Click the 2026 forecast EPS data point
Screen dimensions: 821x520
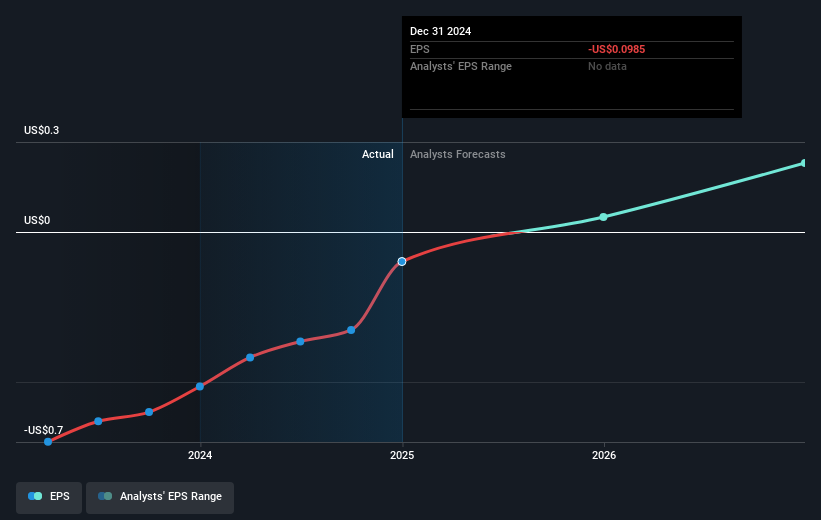[x=603, y=217]
